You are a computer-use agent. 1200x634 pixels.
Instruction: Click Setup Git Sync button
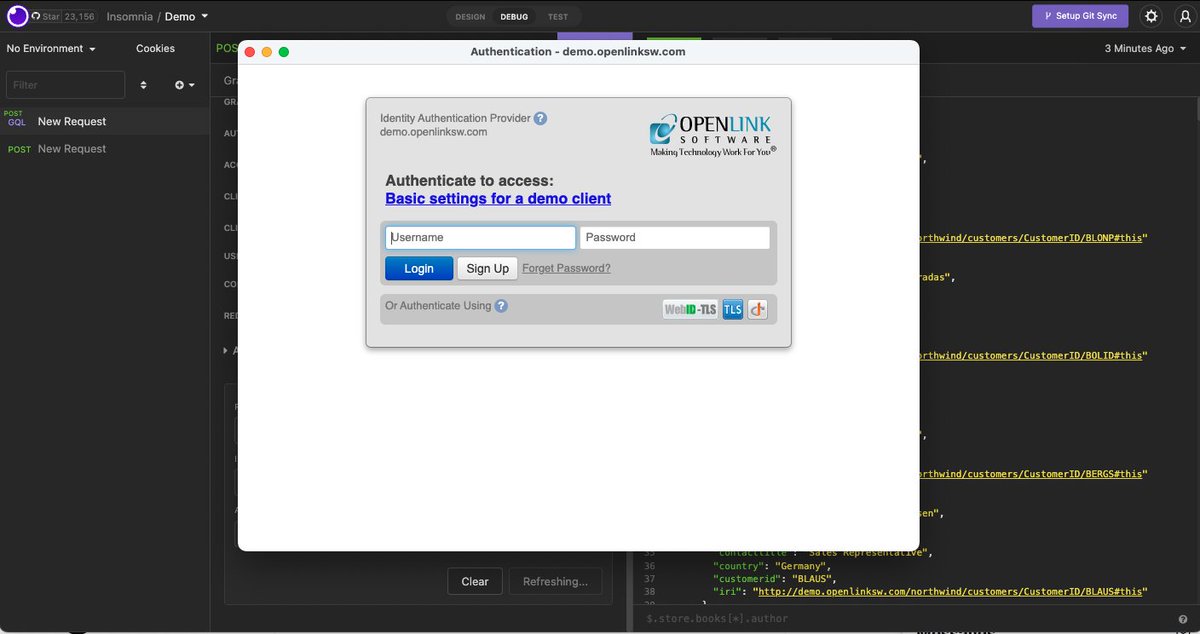(x=1080, y=16)
